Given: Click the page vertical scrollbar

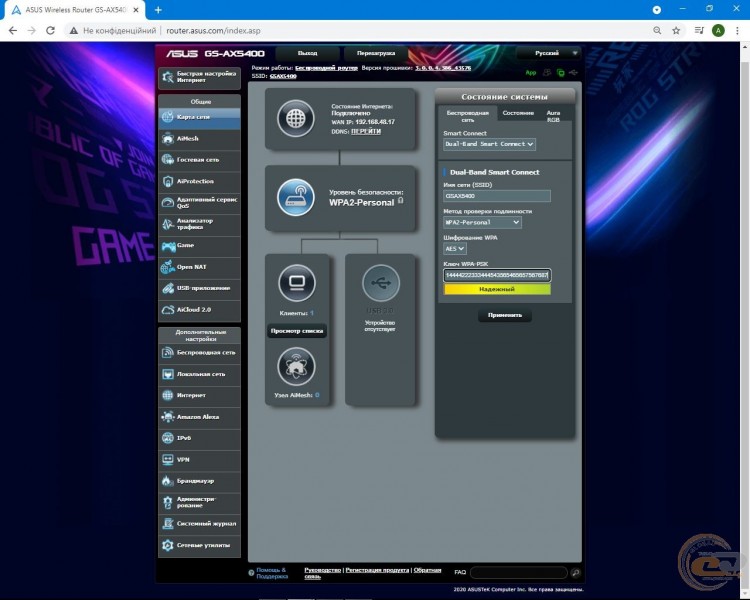Looking at the screenshot, I should click(745, 321).
